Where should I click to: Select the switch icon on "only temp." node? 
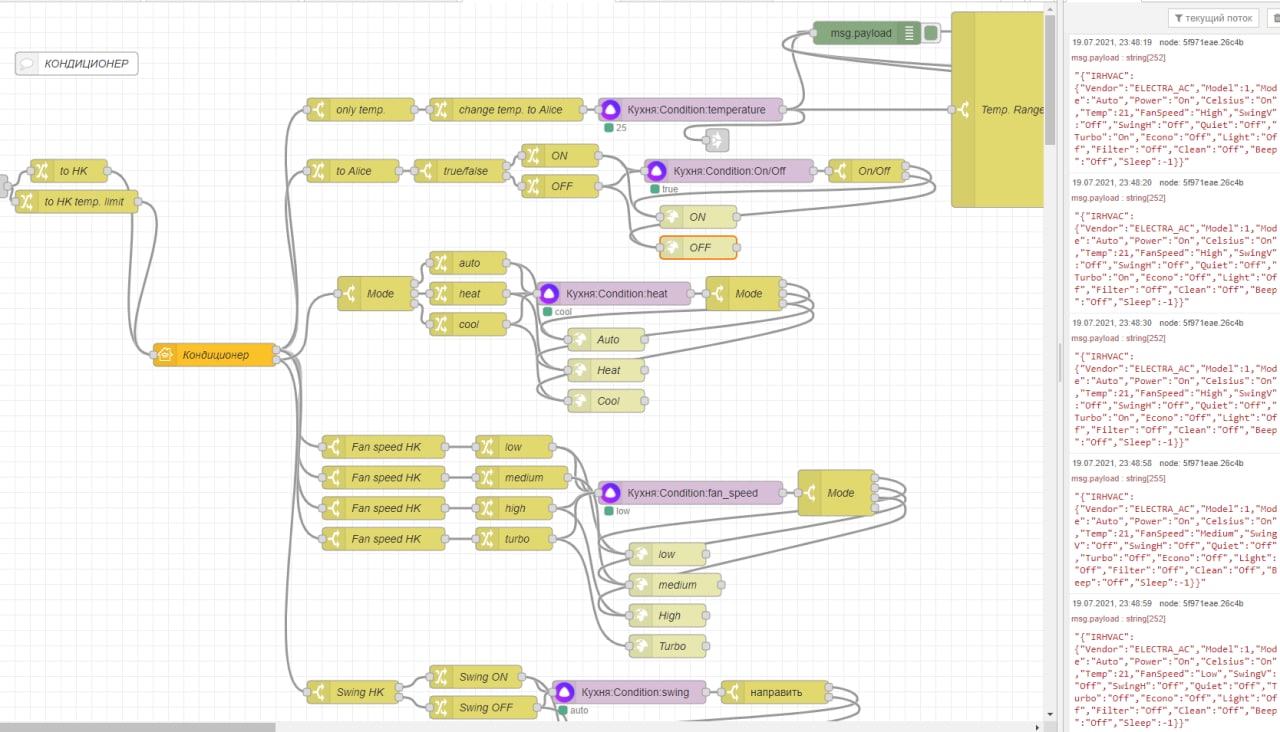point(317,110)
